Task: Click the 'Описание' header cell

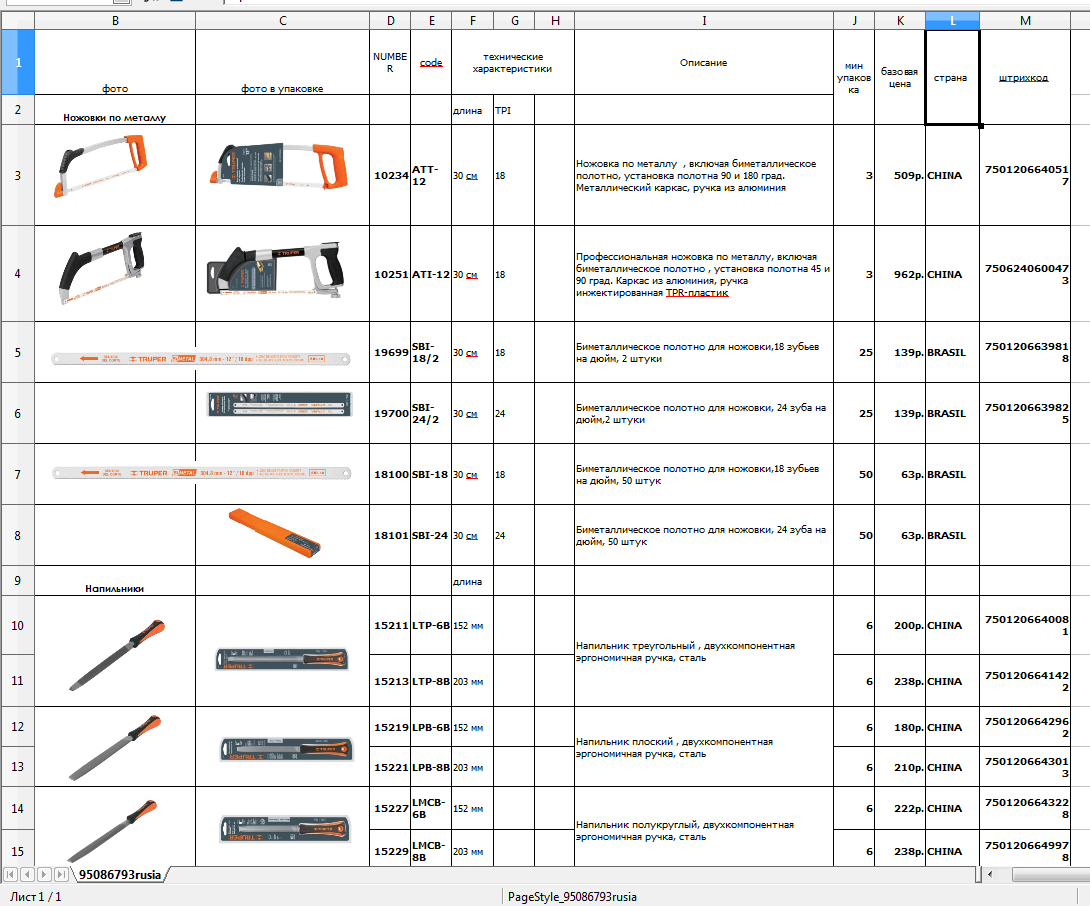Action: pyautogui.click(x=703, y=62)
